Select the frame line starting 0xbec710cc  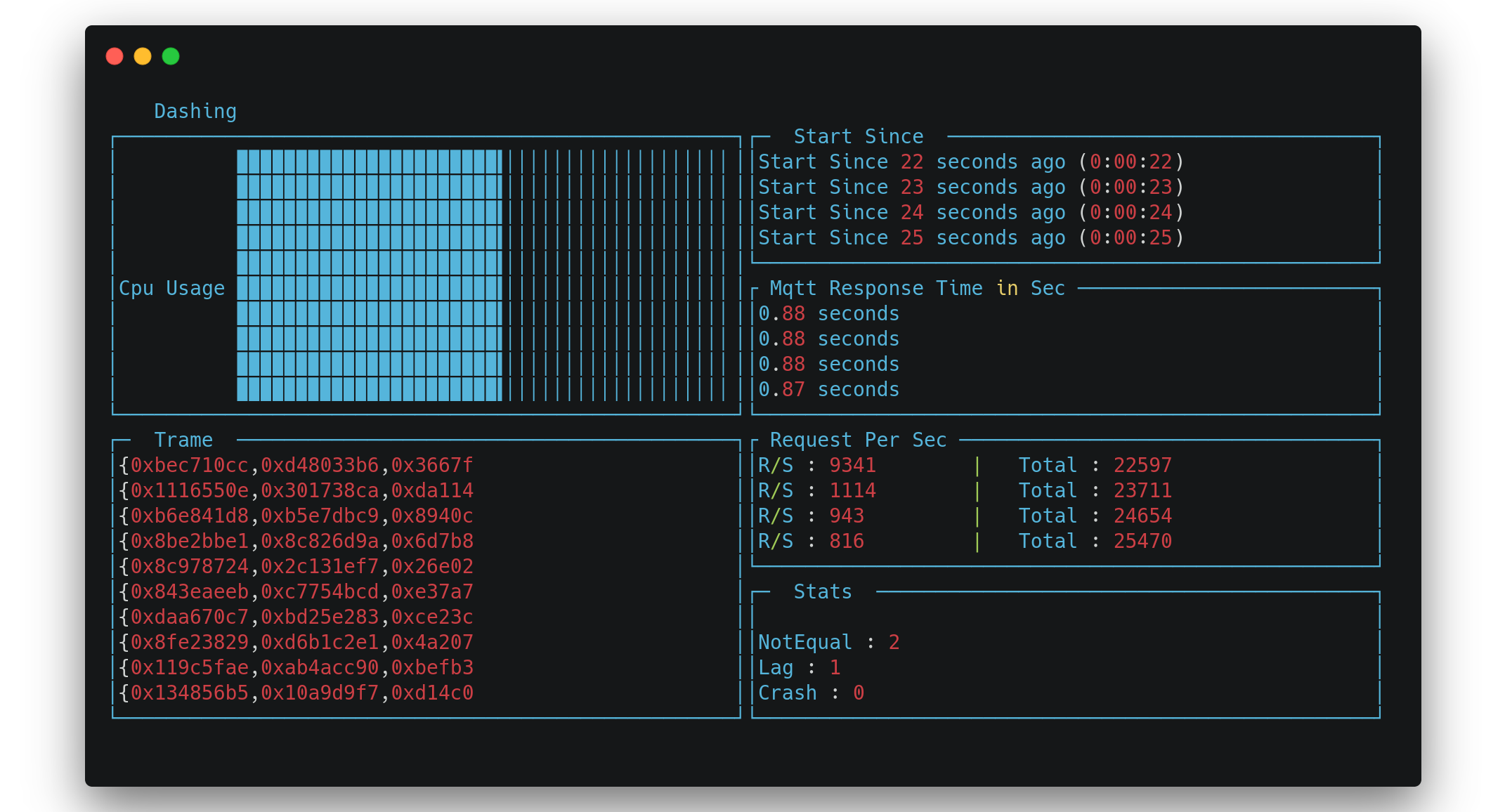[296, 465]
